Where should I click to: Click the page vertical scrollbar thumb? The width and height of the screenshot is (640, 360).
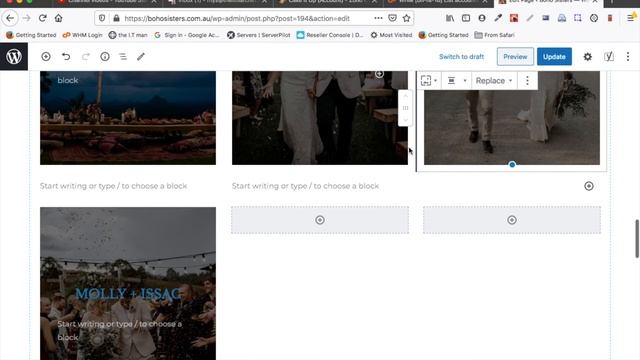[637, 239]
